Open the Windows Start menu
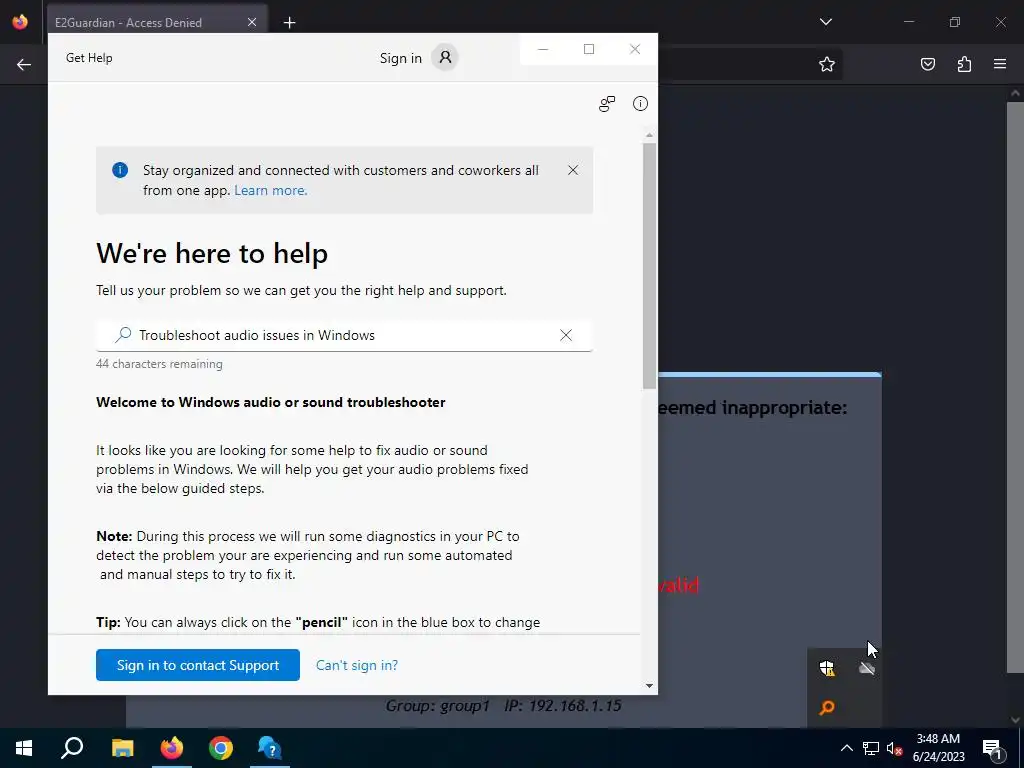The height and width of the screenshot is (768, 1024). [x=24, y=748]
